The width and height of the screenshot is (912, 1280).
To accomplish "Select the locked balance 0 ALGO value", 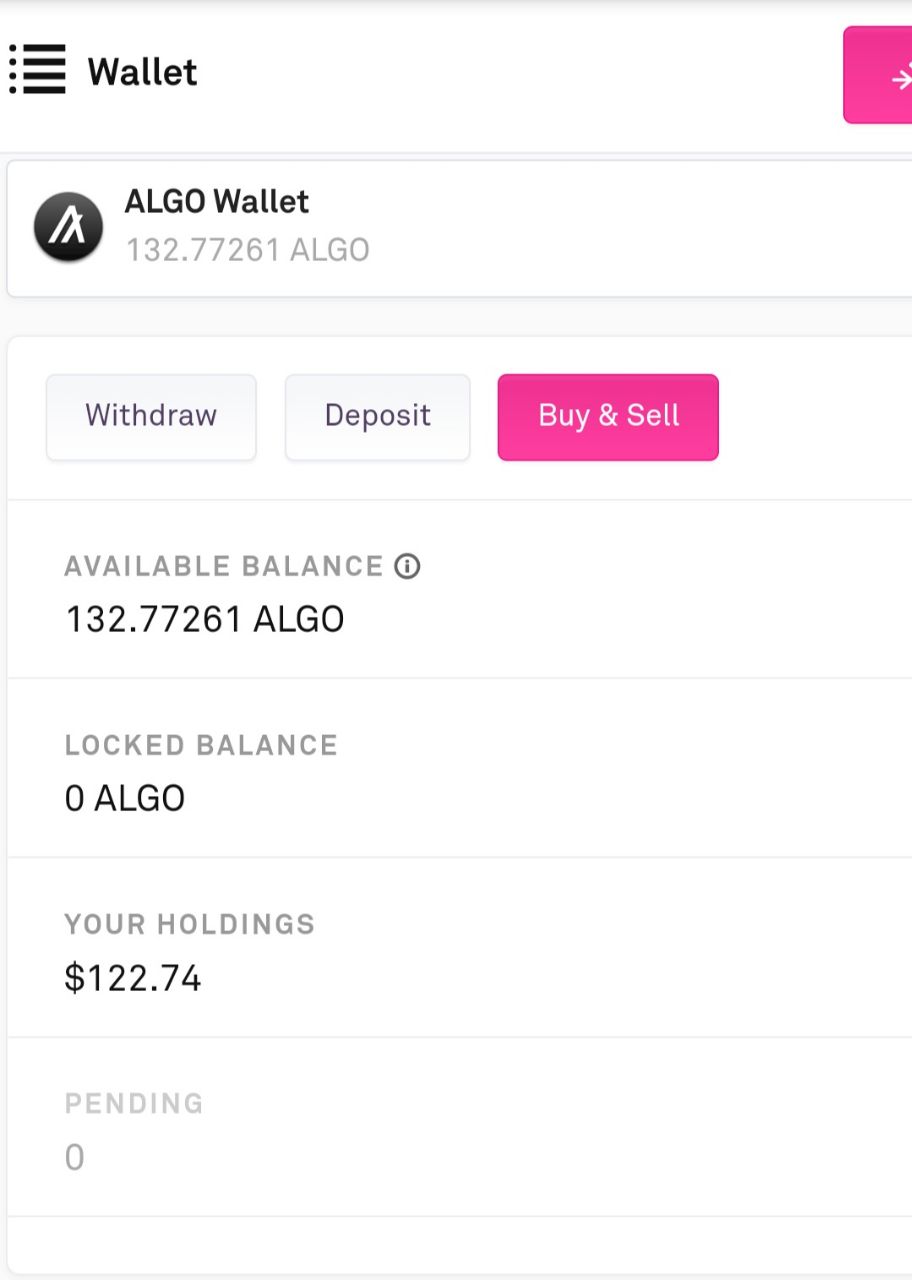I will click(125, 799).
